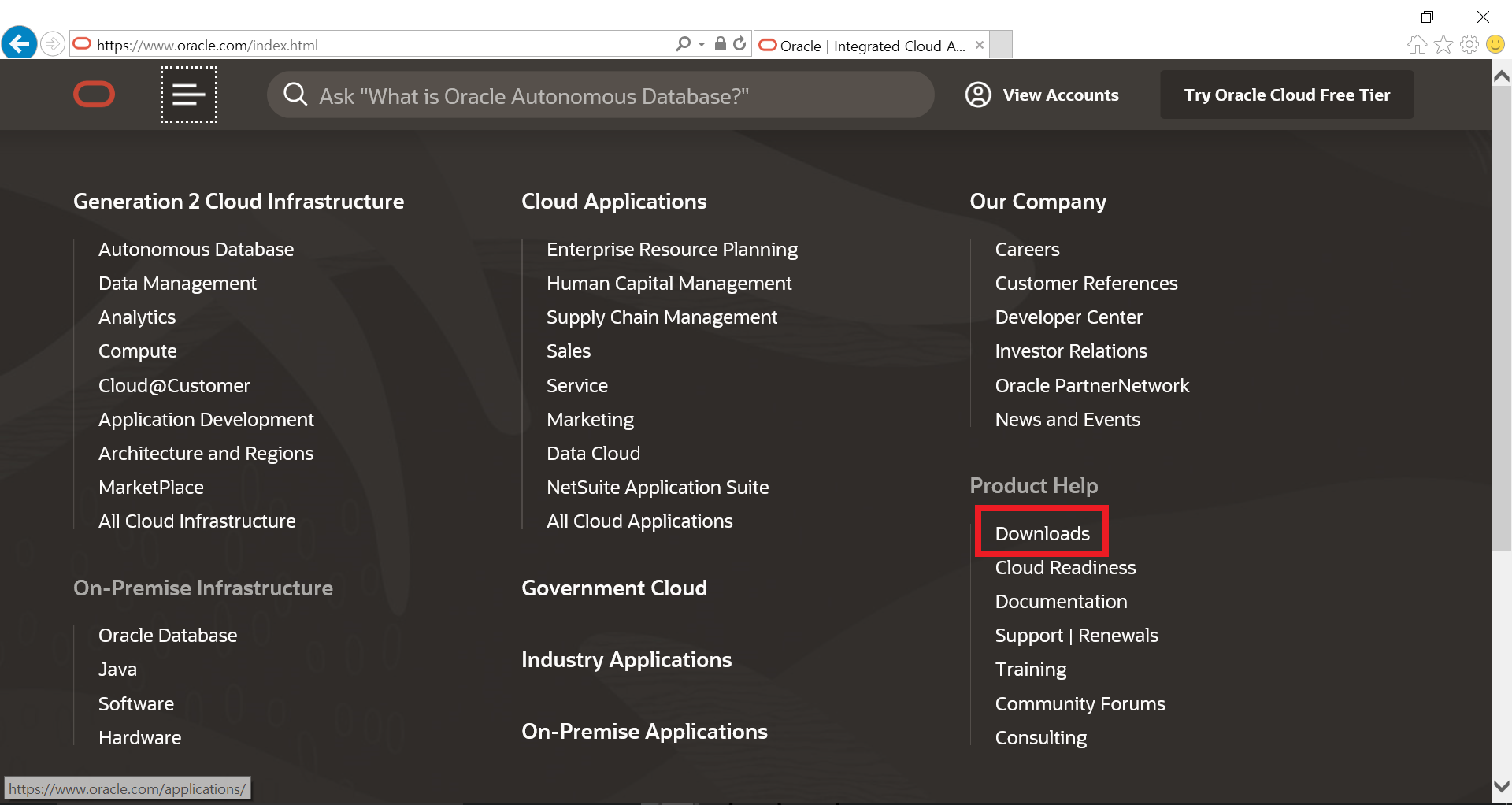Image resolution: width=1512 pixels, height=805 pixels.
Task: Click the address bar URL field
Action: 370,45
